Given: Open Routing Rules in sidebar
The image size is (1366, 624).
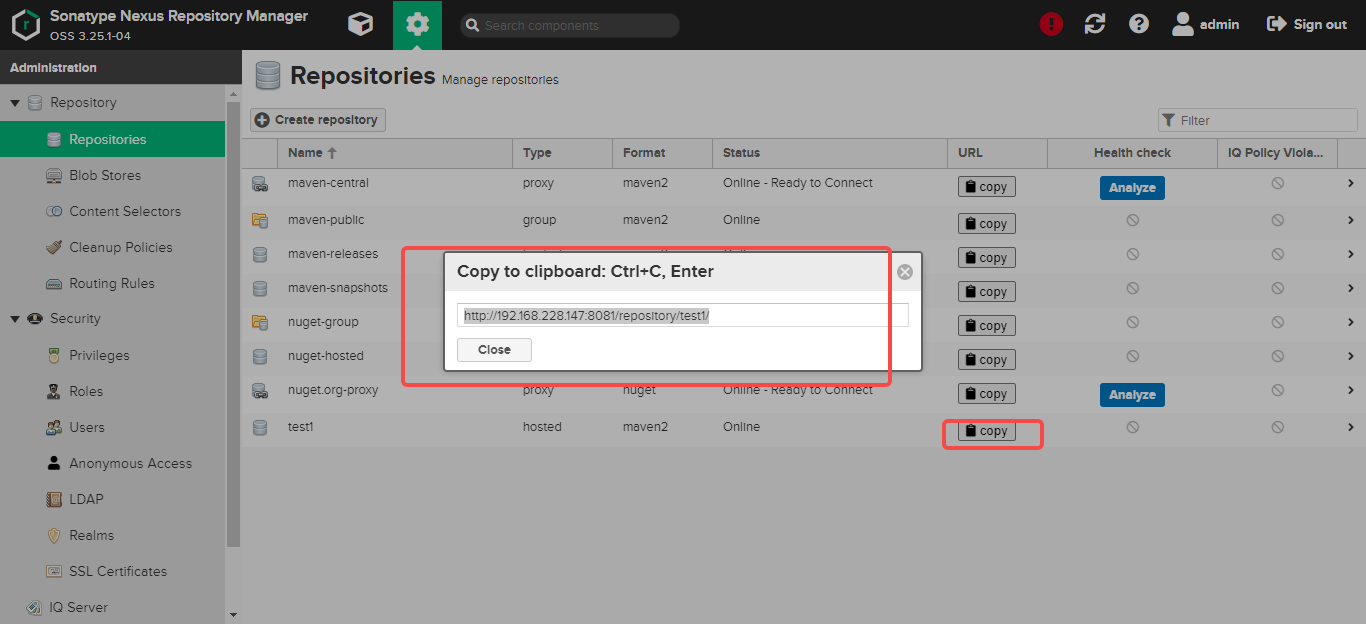Looking at the screenshot, I should pos(112,283).
